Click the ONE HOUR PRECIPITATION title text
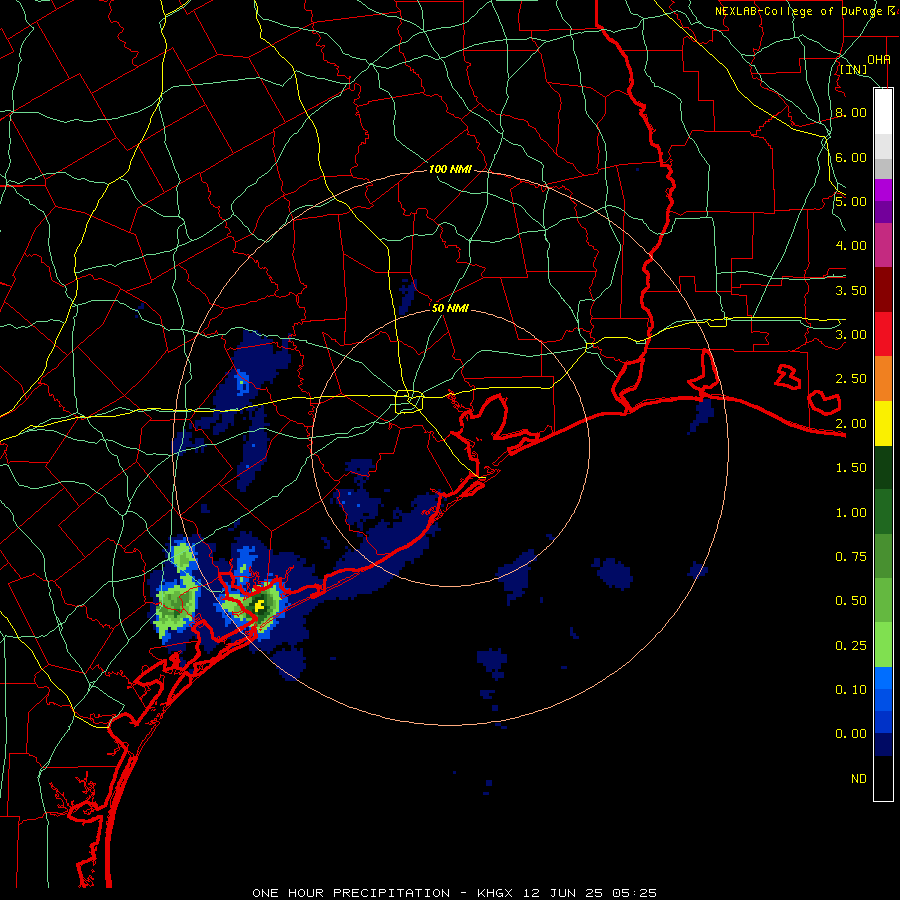Image resolution: width=900 pixels, height=900 pixels. tap(351, 893)
